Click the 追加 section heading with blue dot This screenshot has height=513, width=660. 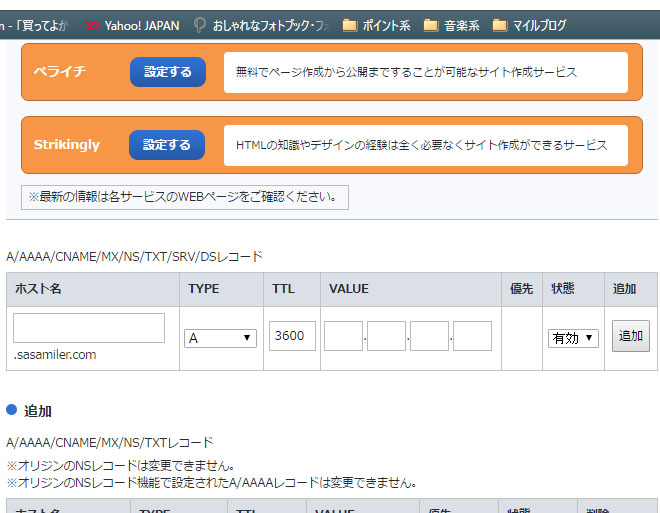tap(29, 411)
